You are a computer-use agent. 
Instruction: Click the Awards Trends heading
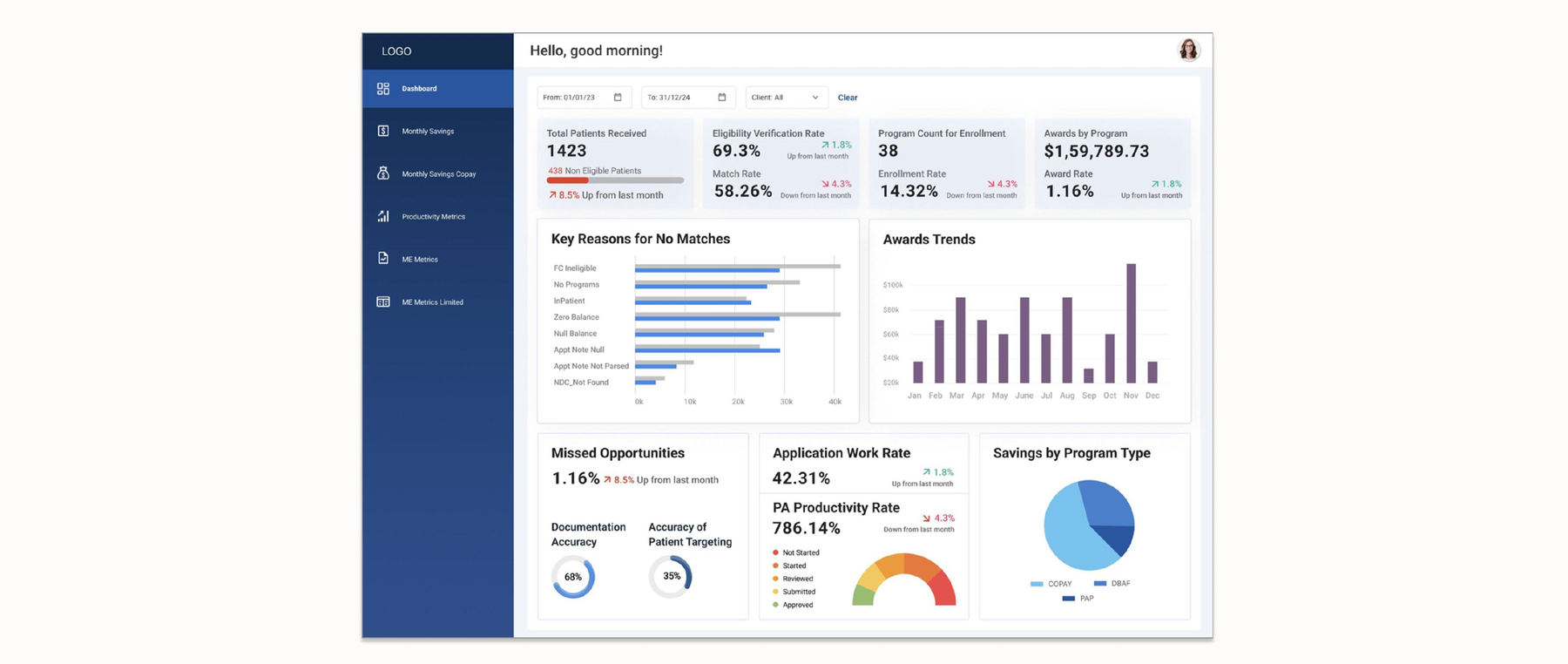tap(929, 240)
